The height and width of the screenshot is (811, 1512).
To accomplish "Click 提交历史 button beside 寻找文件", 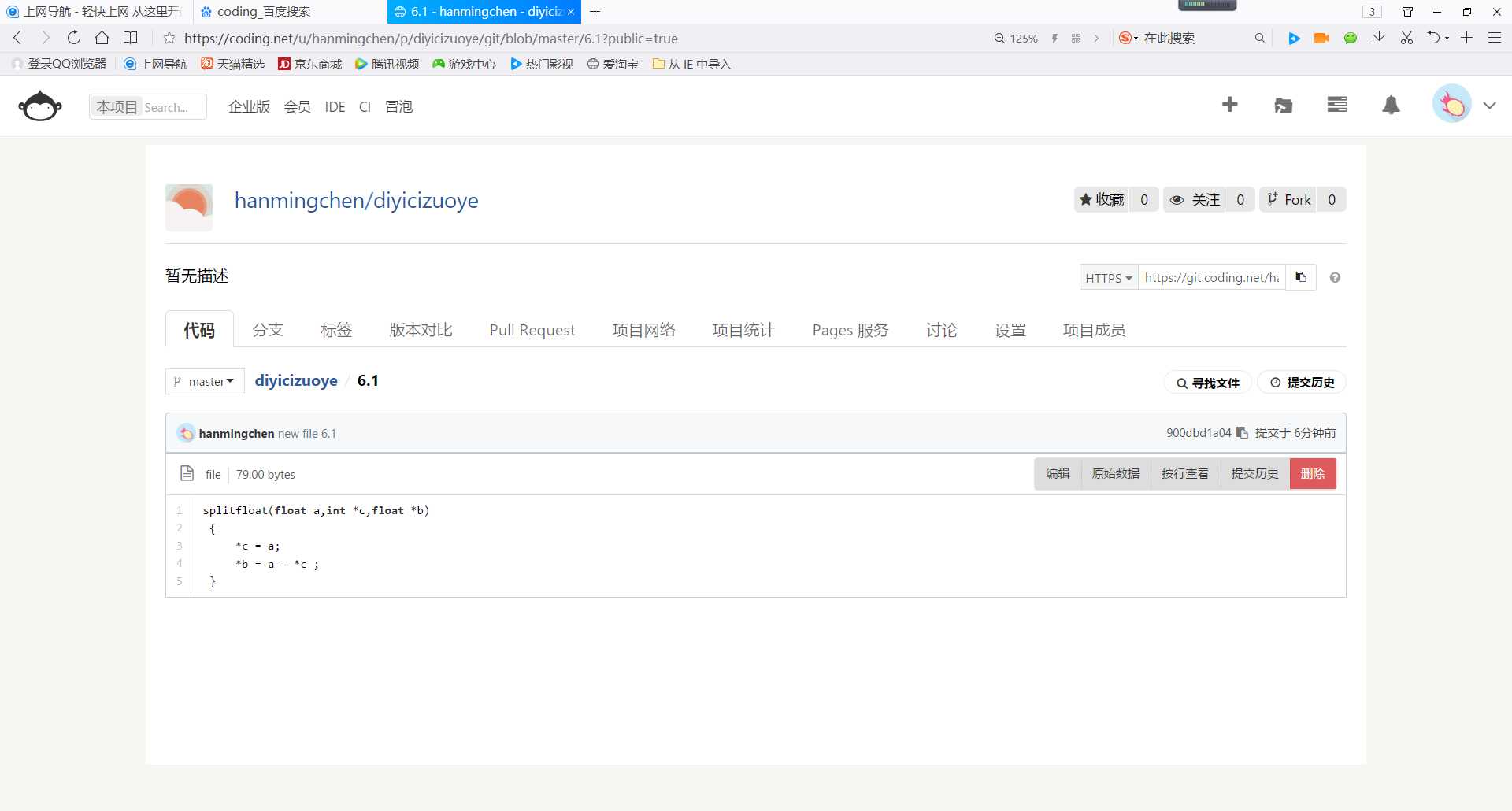I will pos(1303,383).
